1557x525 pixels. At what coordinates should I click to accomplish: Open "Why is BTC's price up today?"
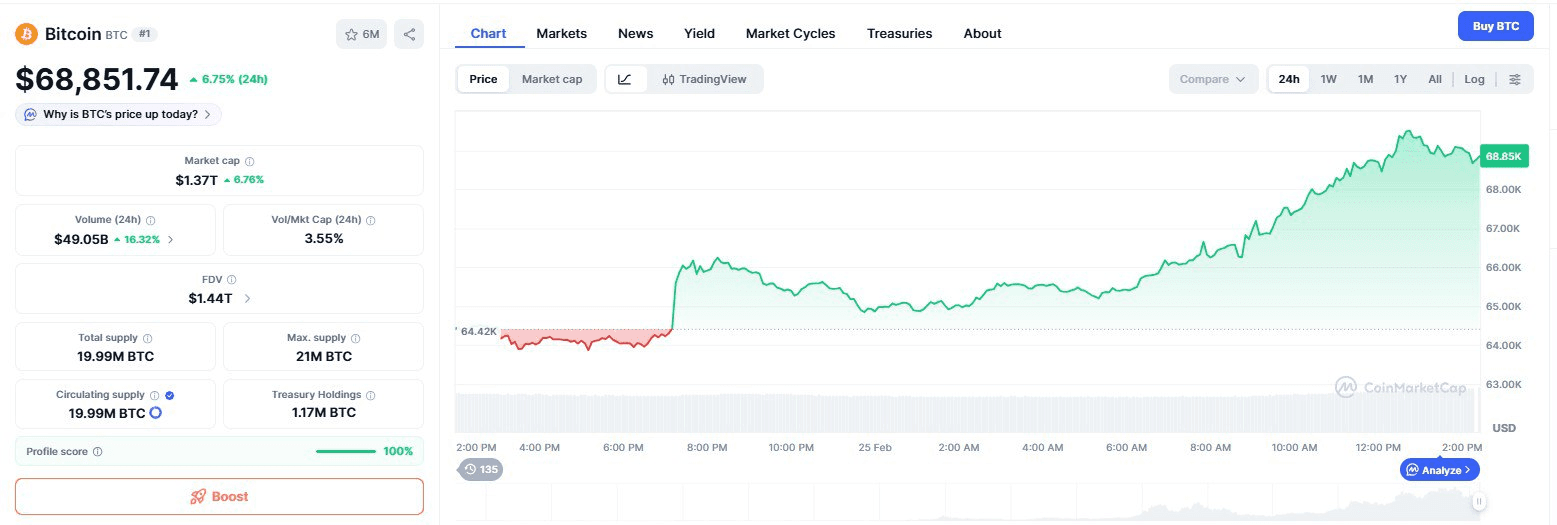point(118,114)
